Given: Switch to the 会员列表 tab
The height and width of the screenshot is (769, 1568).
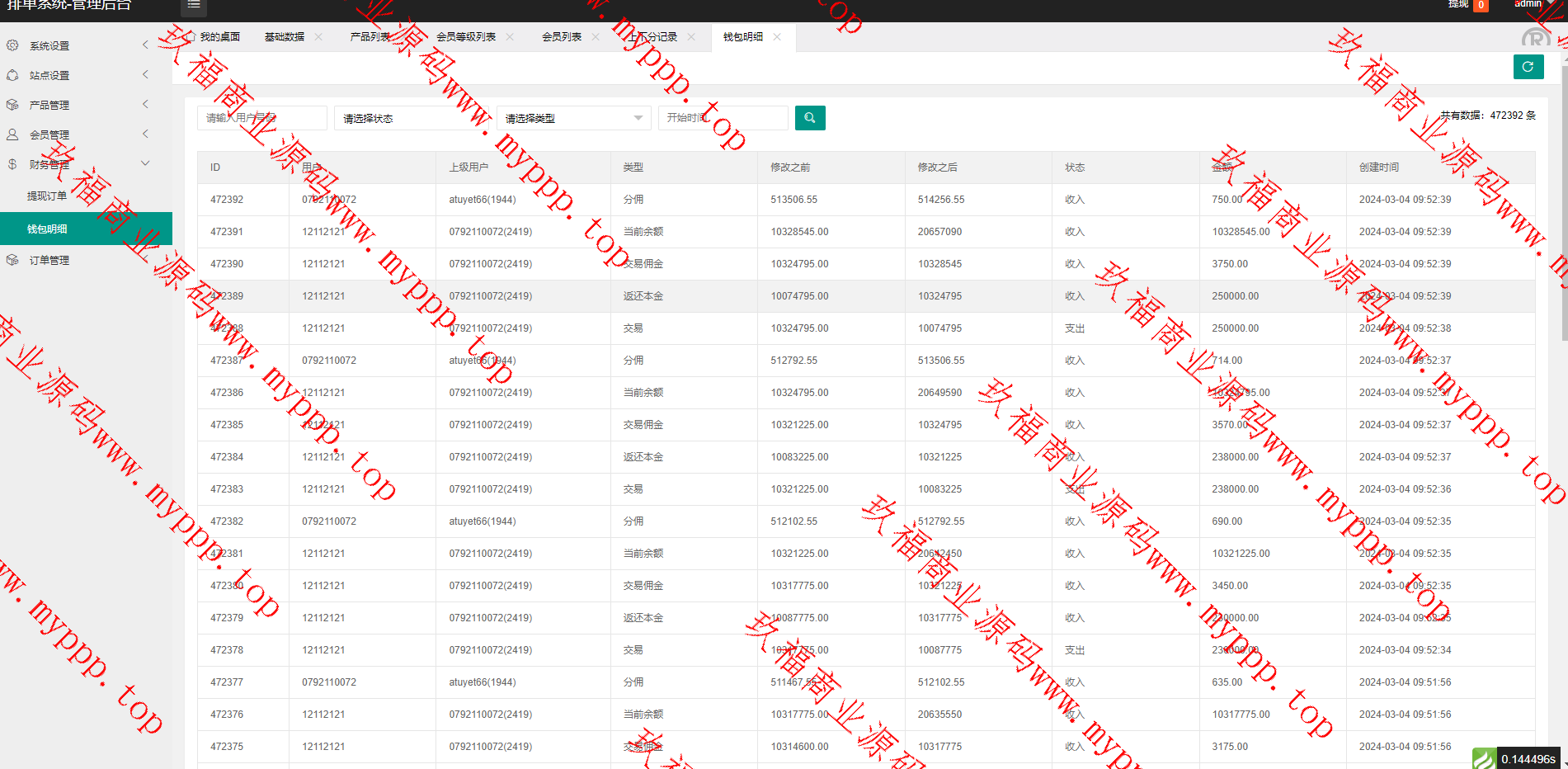Looking at the screenshot, I should (x=561, y=37).
